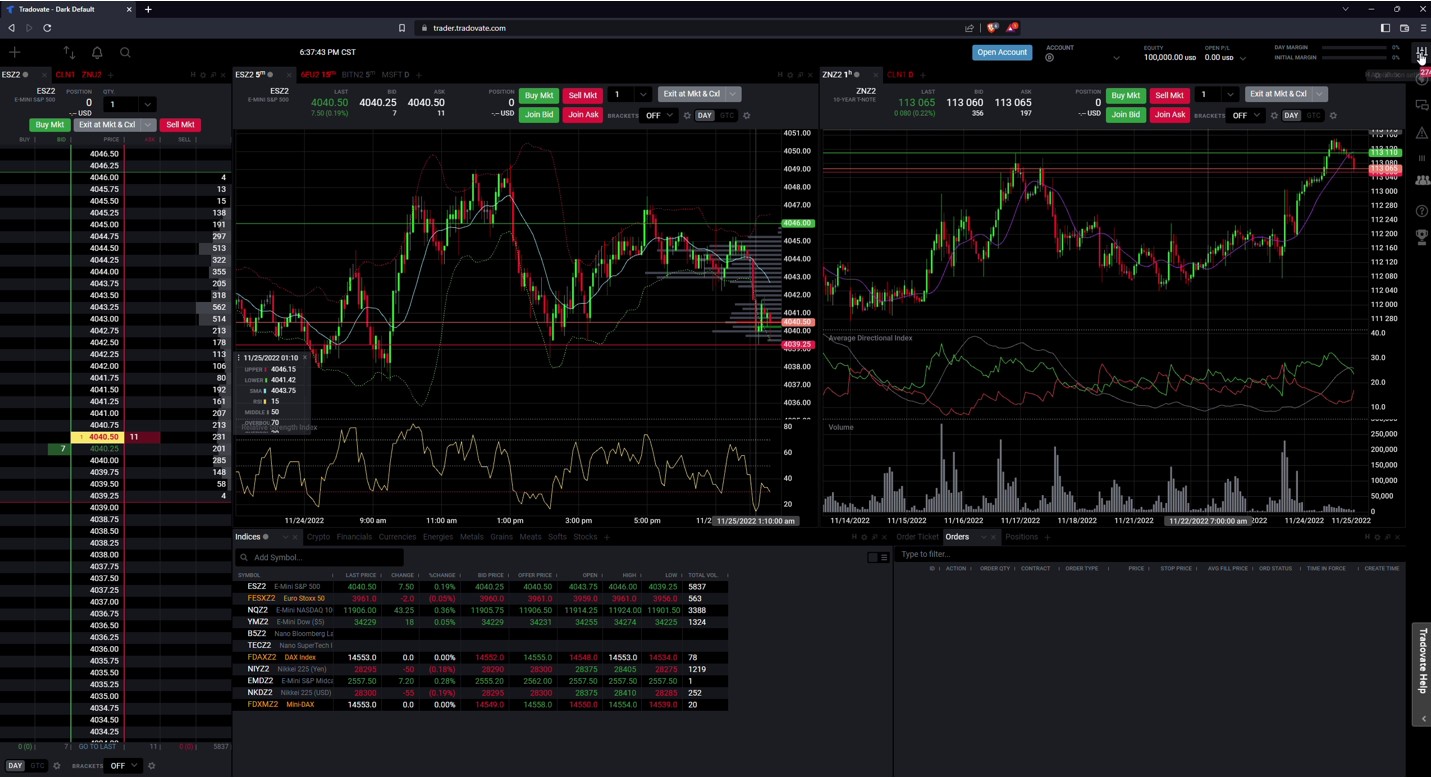The width and height of the screenshot is (1431, 778).
Task: Open the trade arrows icon in the top bar
Action: pyautogui.click(x=69, y=52)
